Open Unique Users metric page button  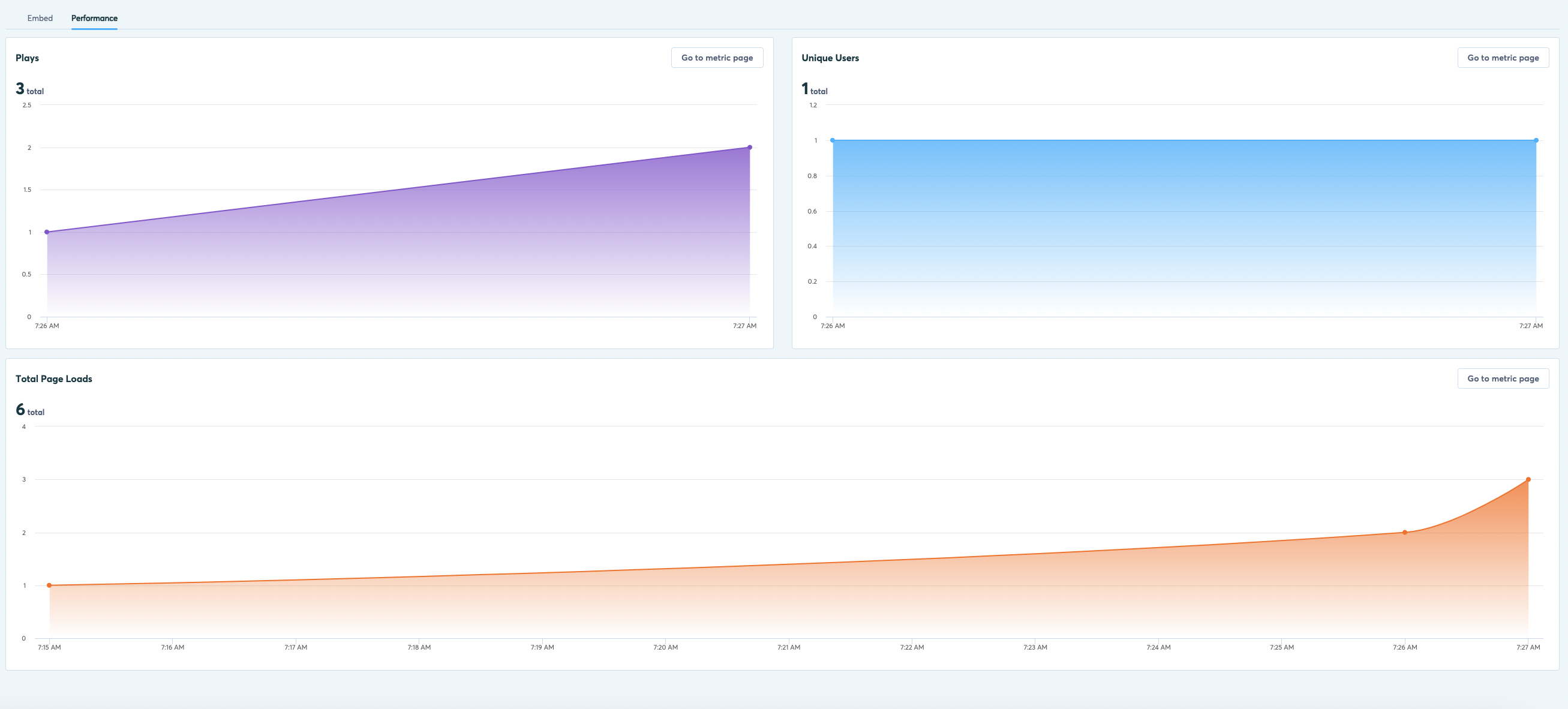(1502, 58)
